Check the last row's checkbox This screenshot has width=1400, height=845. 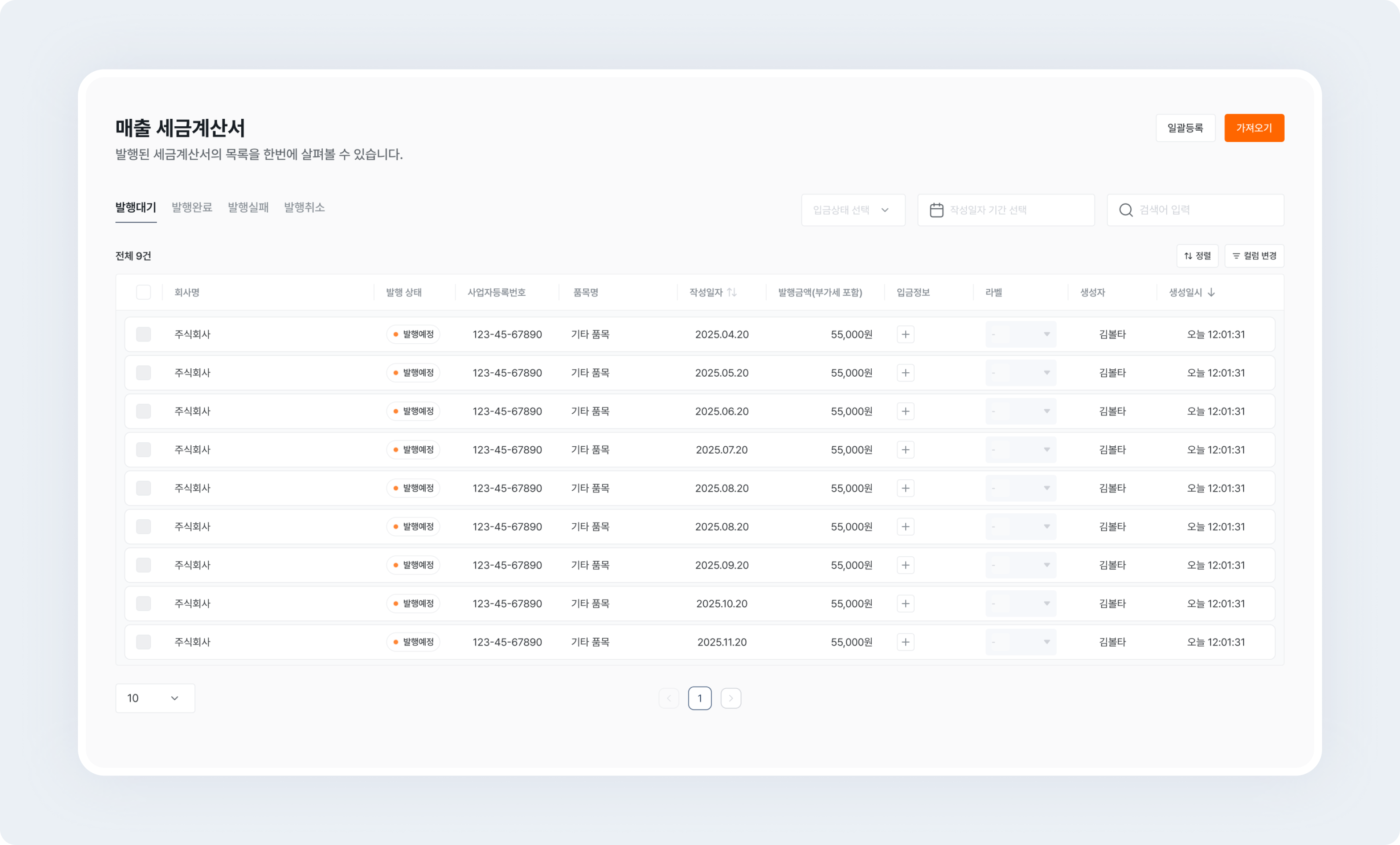[x=144, y=642]
